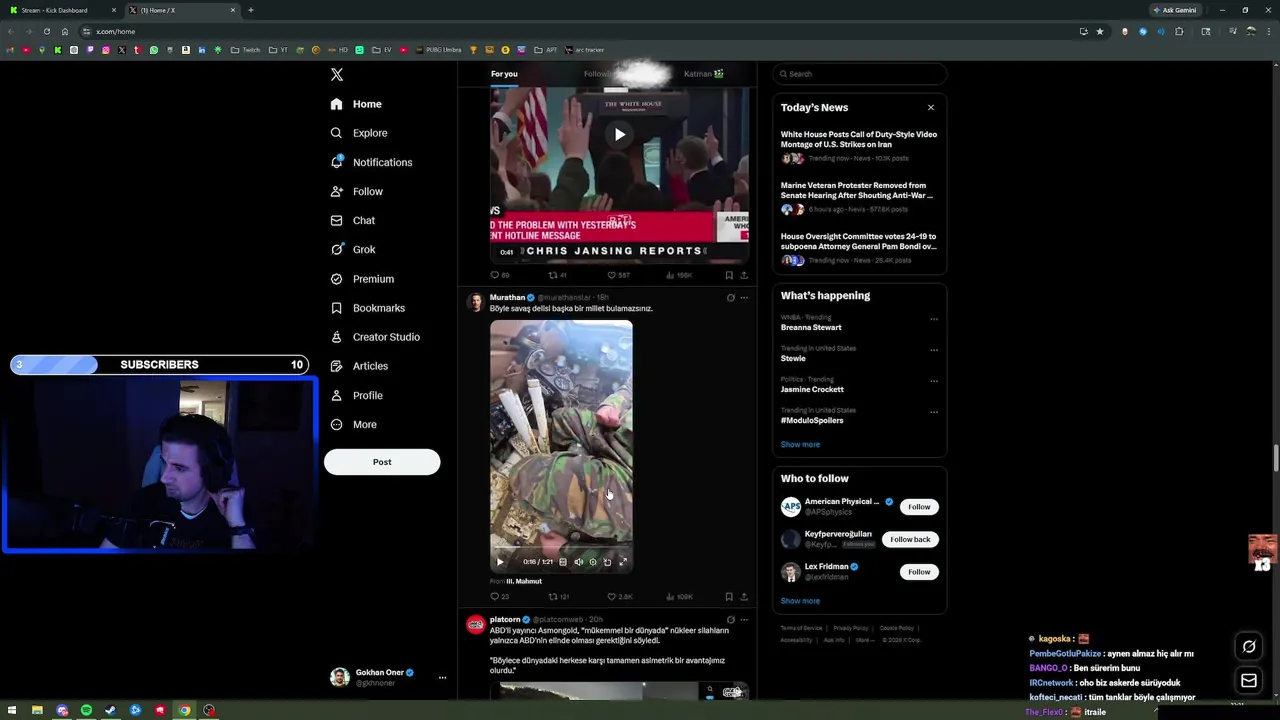Open picture-in-picture on Murathan's video
This screenshot has height=720, width=1280.
tap(607, 562)
